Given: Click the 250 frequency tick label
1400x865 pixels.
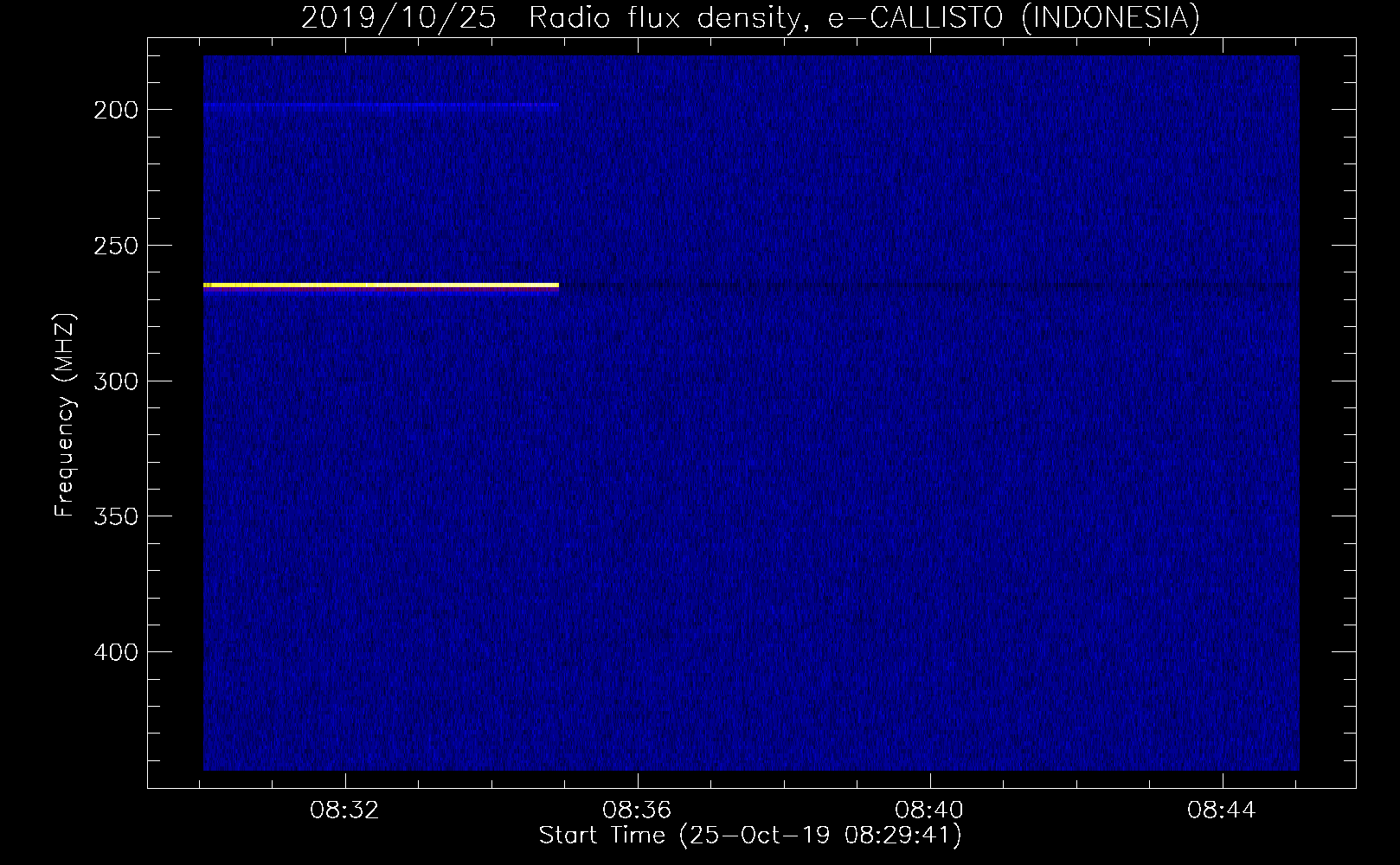Looking at the screenshot, I should [x=116, y=246].
